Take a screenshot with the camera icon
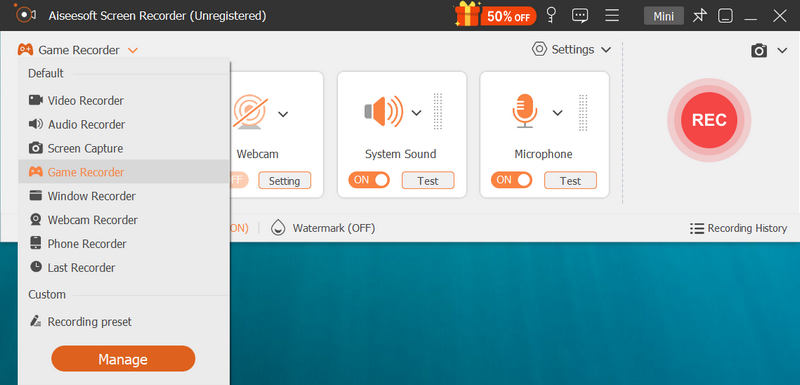This screenshot has width=800, height=385. point(759,50)
